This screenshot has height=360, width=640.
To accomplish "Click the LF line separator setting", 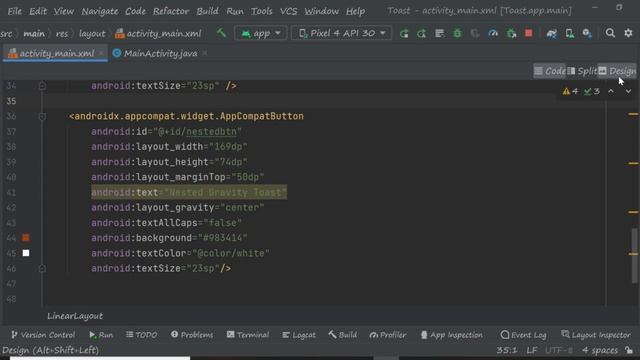I will [532, 350].
